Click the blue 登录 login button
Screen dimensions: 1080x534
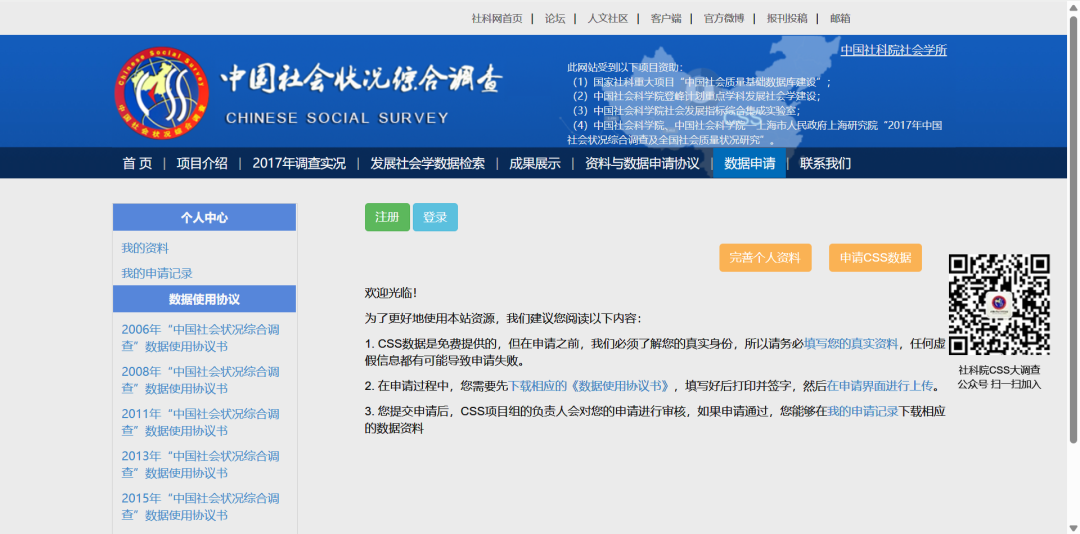coord(435,217)
